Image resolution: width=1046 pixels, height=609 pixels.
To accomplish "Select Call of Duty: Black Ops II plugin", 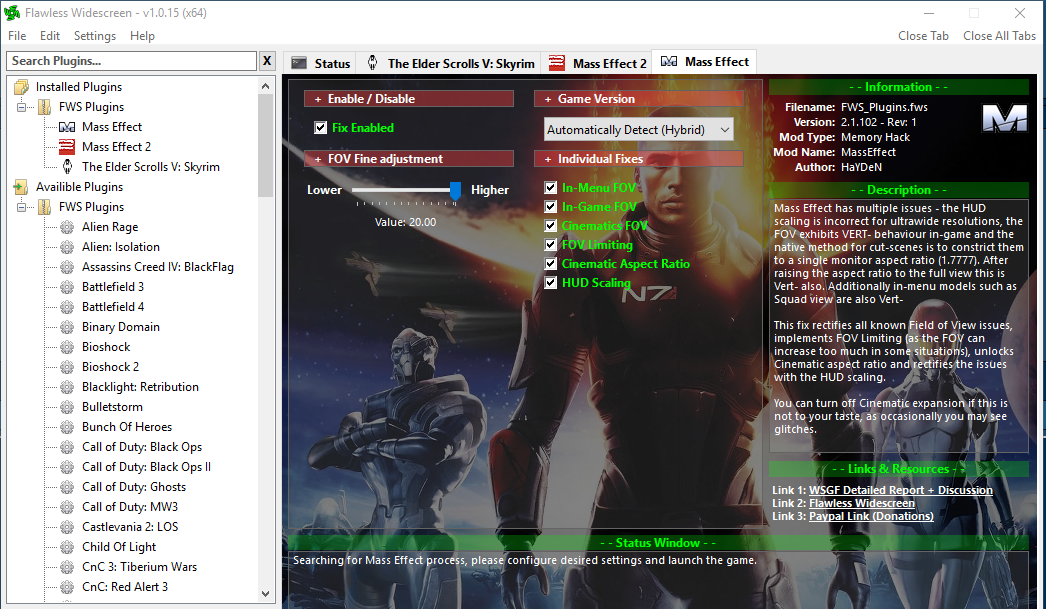I will (x=146, y=467).
